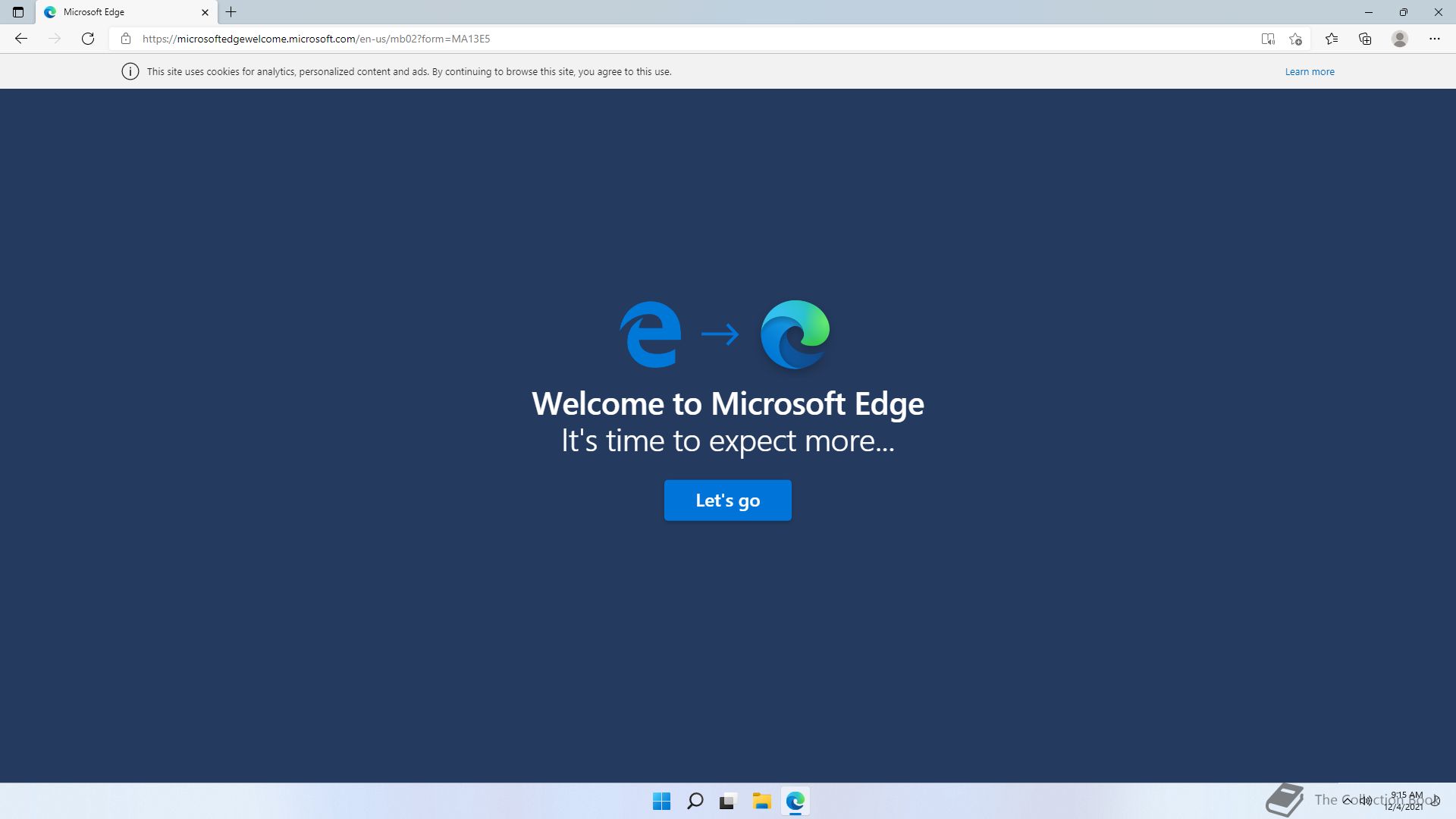
Task: Open File Explorer from taskbar
Action: [761, 801]
